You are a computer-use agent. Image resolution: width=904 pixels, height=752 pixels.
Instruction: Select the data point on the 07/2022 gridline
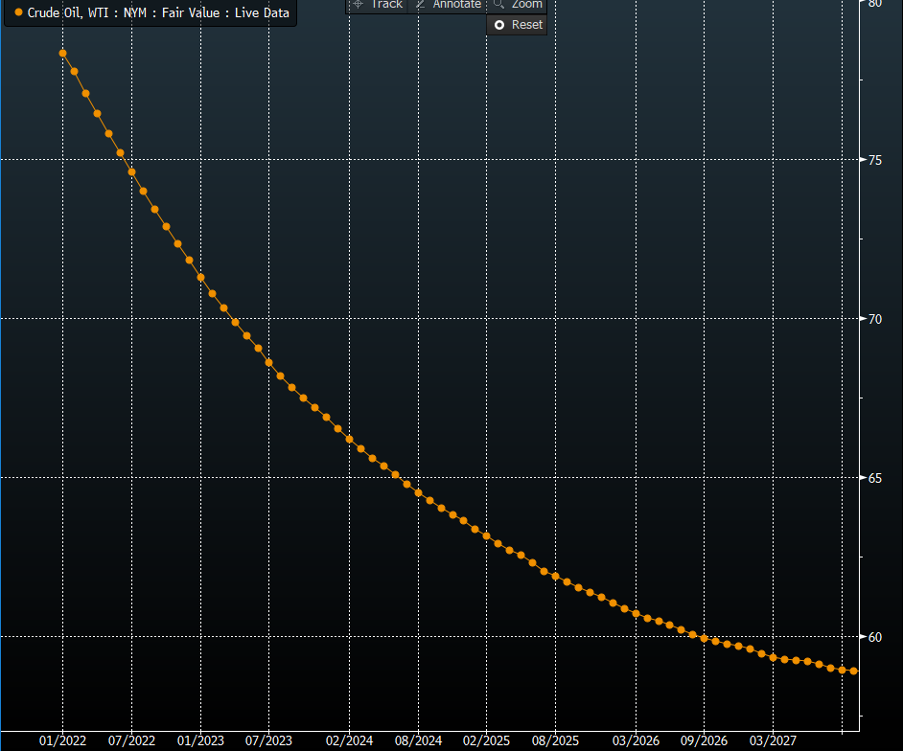132,172
